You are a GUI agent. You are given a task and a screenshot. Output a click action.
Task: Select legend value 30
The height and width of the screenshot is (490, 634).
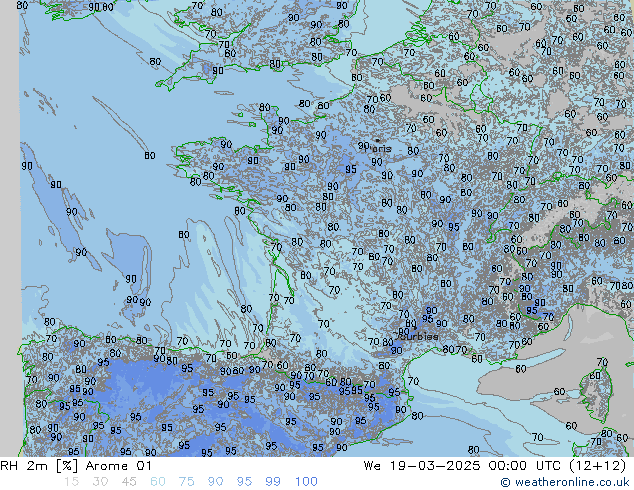point(100,482)
